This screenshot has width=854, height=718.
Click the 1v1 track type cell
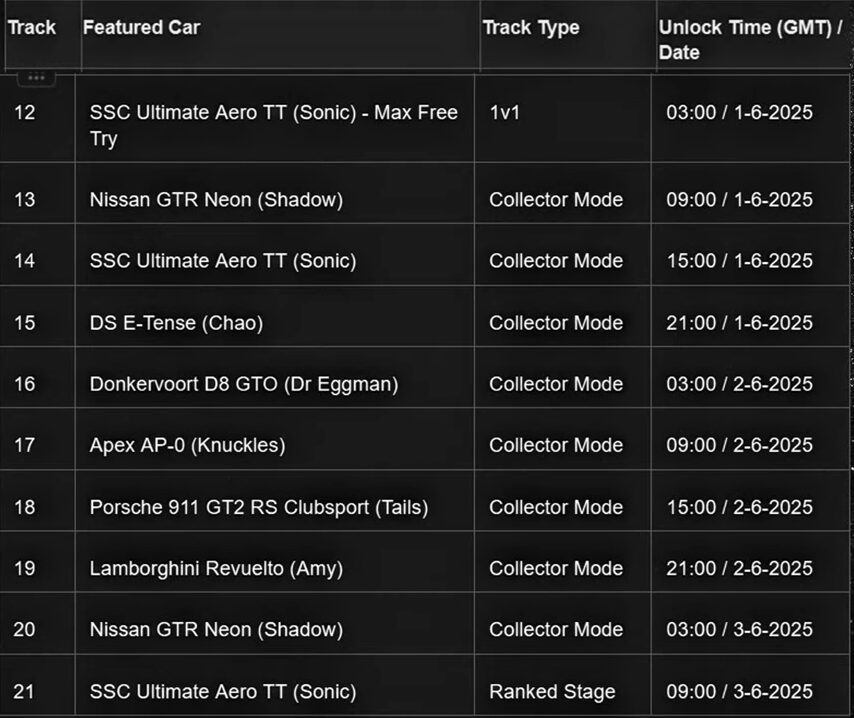(x=563, y=119)
